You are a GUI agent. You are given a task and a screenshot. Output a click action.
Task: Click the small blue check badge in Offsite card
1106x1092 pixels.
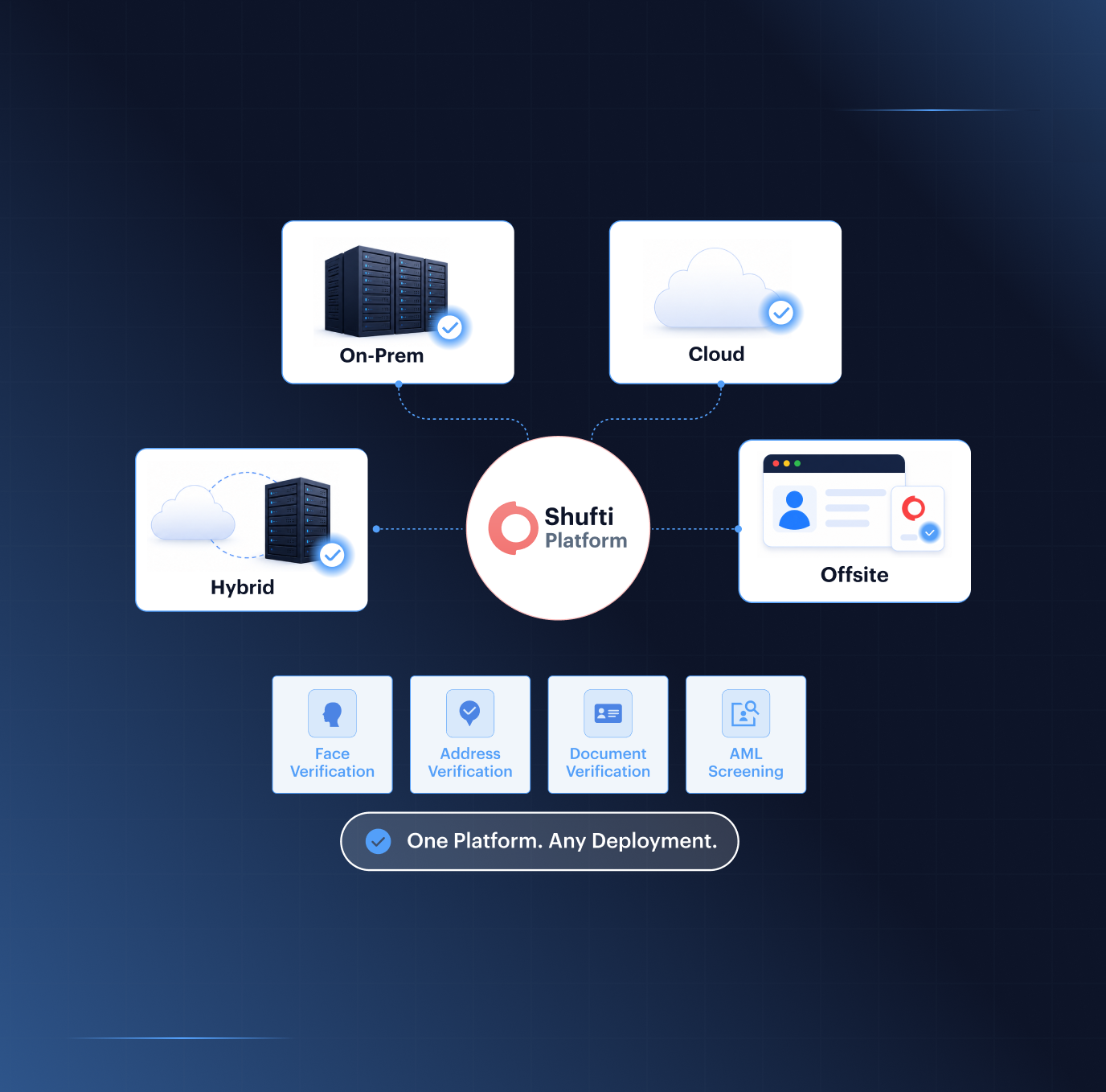pos(930,532)
